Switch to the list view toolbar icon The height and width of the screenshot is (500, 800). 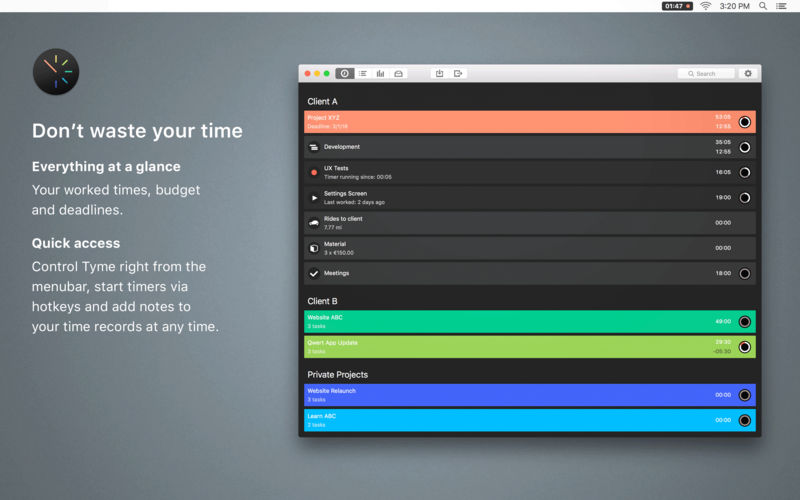(363, 73)
